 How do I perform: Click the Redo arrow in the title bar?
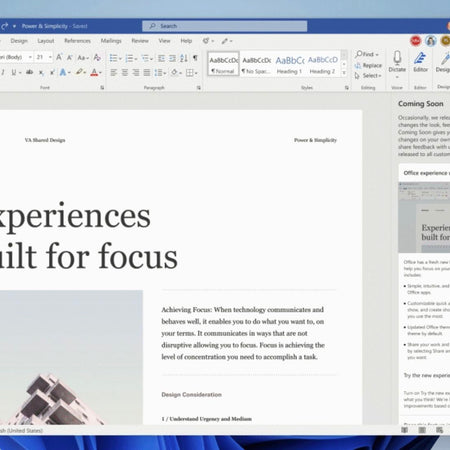tap(5, 26)
